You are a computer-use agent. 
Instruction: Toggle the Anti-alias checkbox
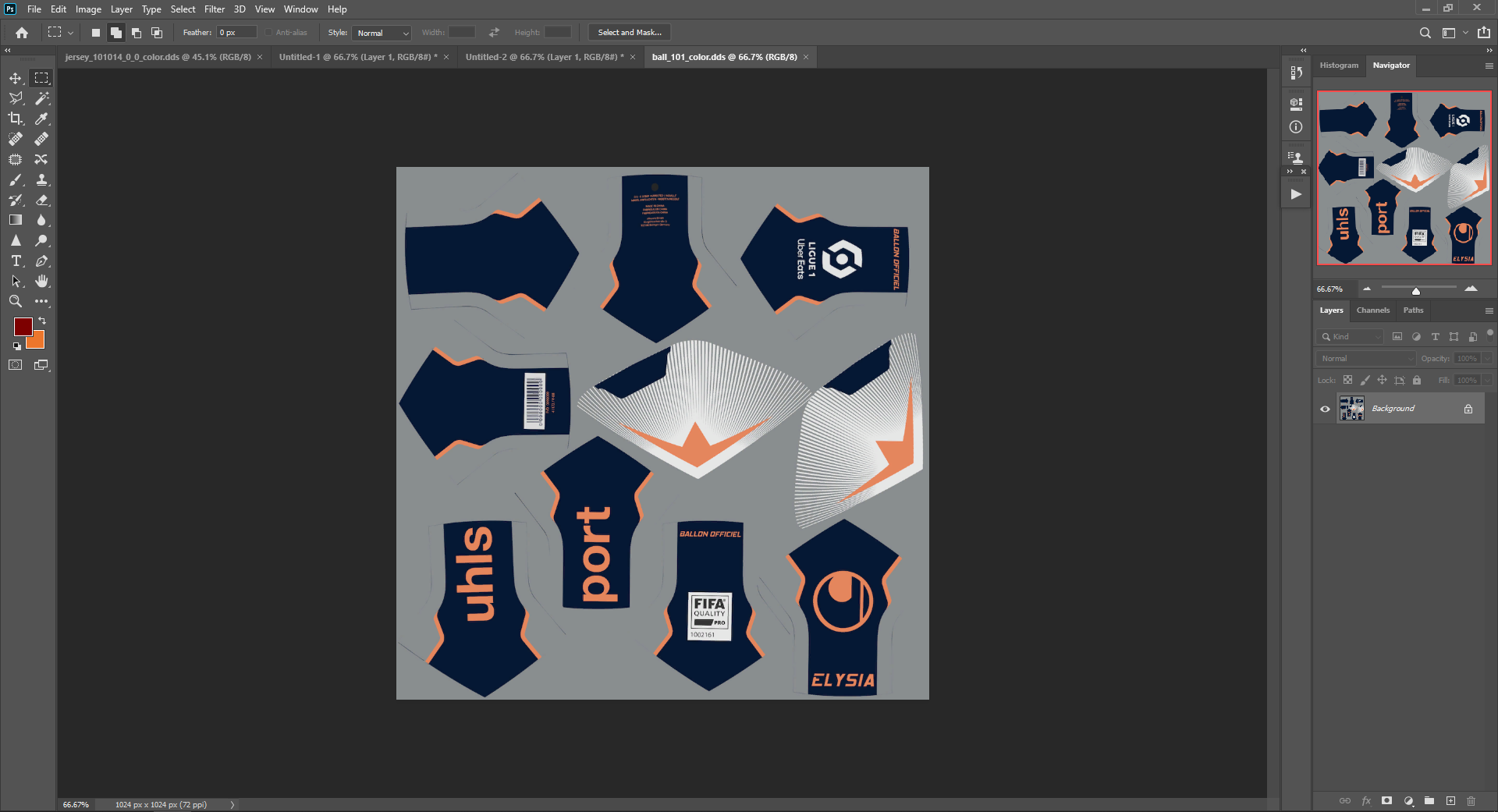point(269,33)
